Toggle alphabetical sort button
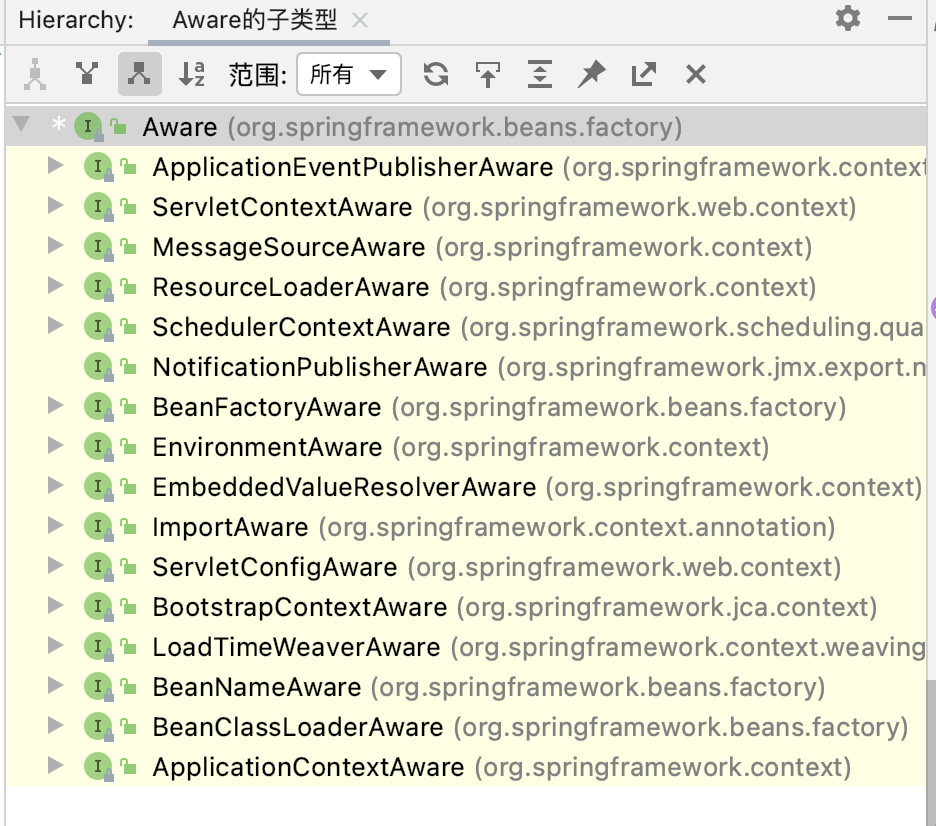 click(192, 75)
